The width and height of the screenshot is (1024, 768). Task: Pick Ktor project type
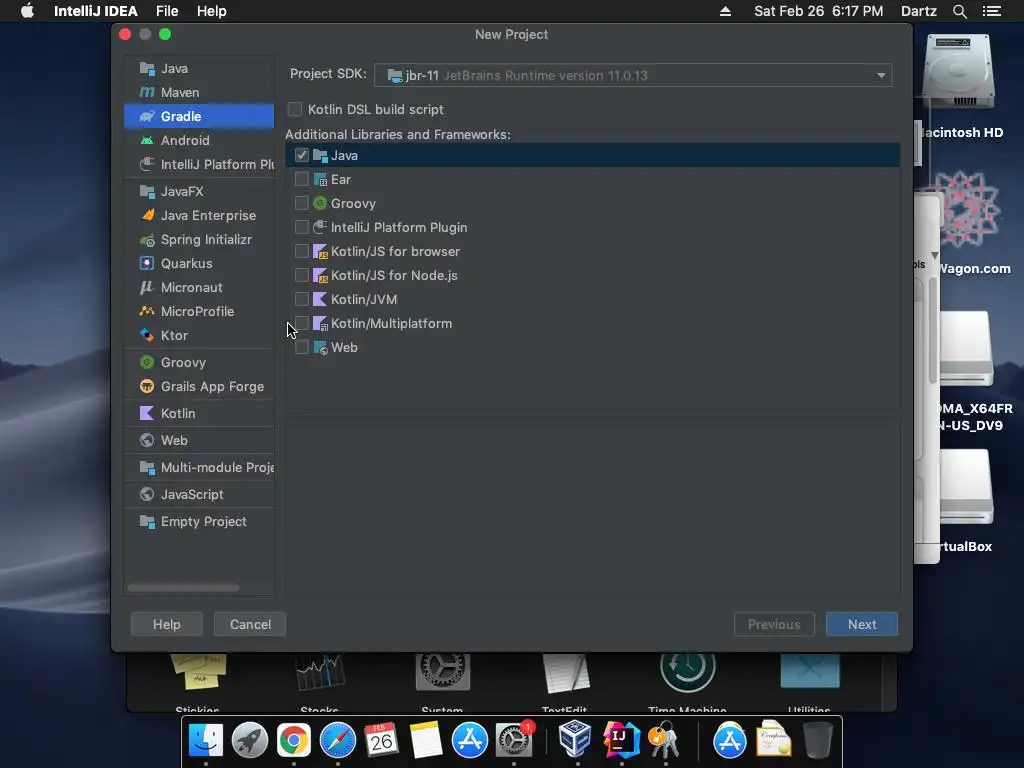[199, 335]
